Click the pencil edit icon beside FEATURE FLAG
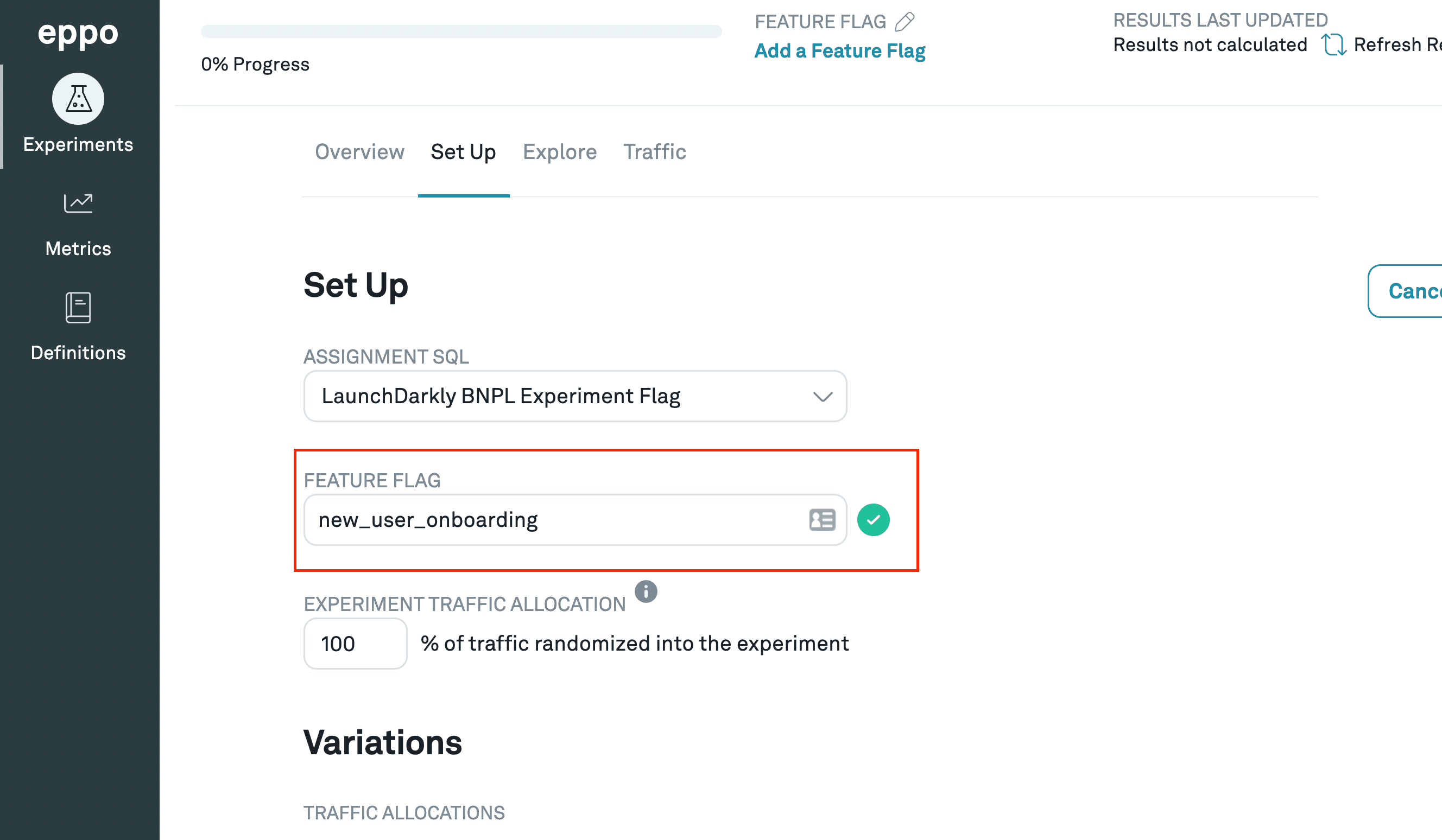This screenshot has width=1442, height=840. tap(905, 22)
